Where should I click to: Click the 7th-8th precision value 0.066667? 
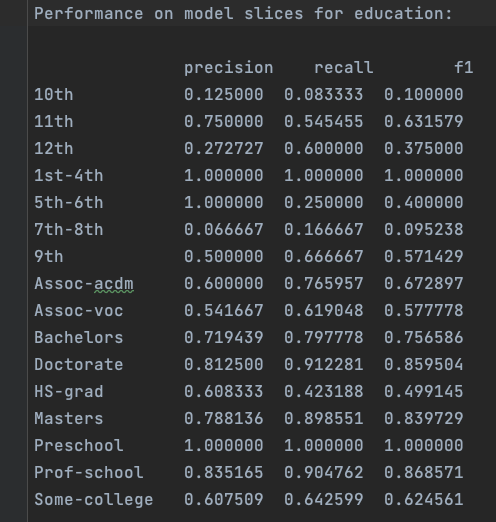coord(224,230)
